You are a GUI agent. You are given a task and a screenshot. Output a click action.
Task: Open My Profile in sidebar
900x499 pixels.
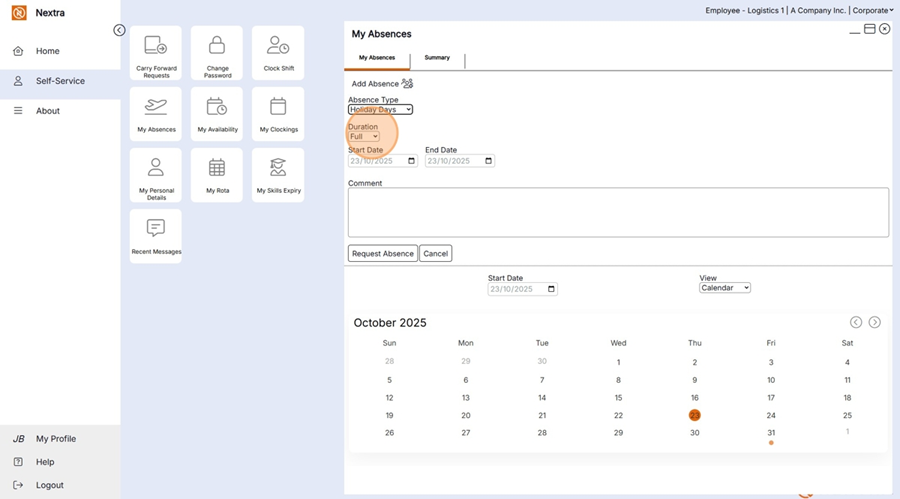(x=60, y=439)
